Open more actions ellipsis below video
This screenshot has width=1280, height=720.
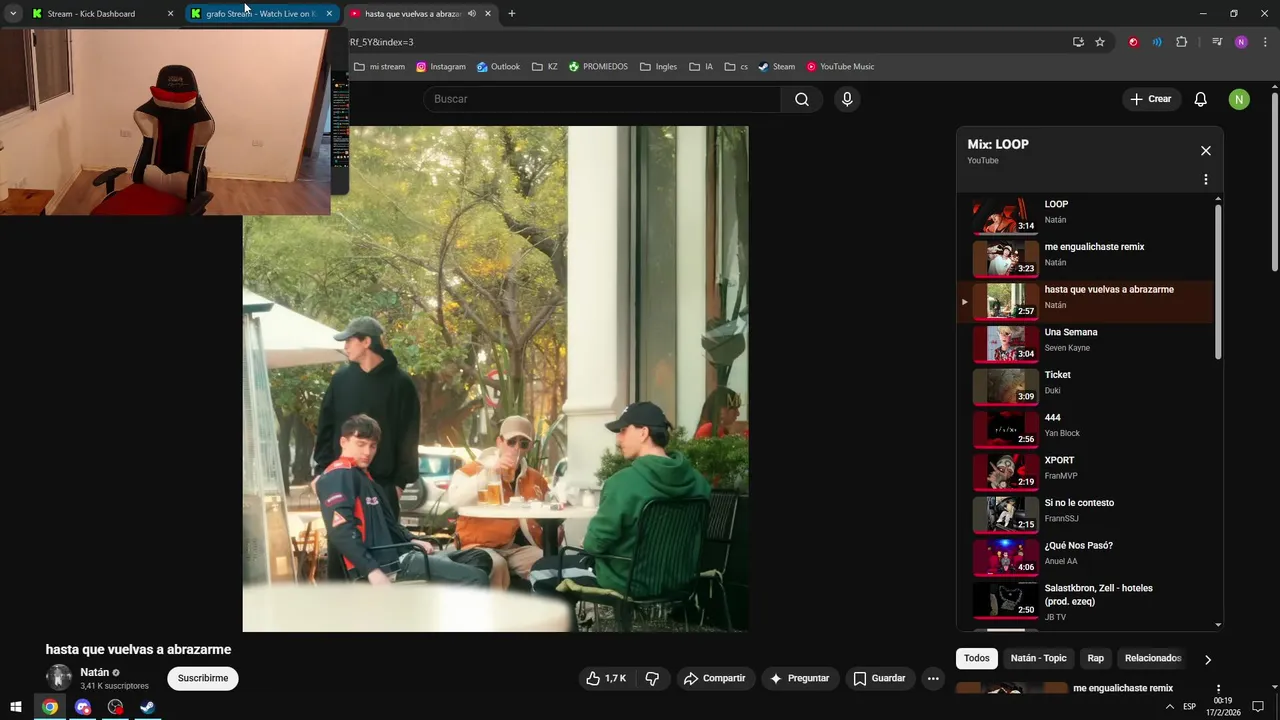click(x=933, y=678)
